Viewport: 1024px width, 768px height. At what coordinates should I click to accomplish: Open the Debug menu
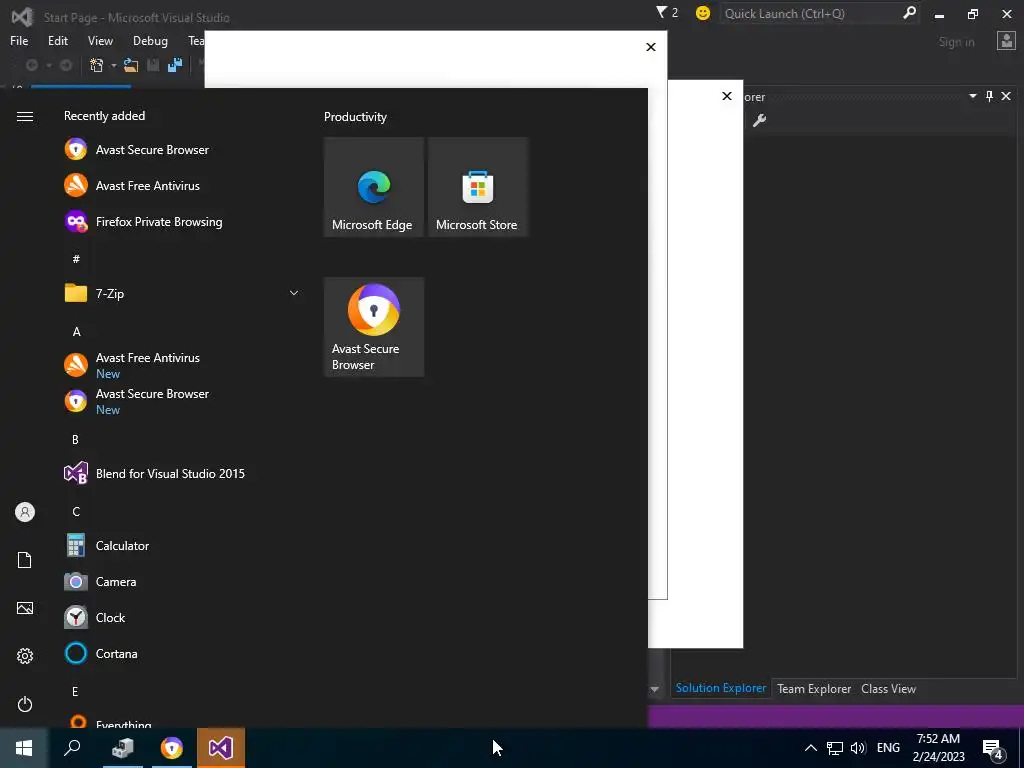click(x=150, y=40)
